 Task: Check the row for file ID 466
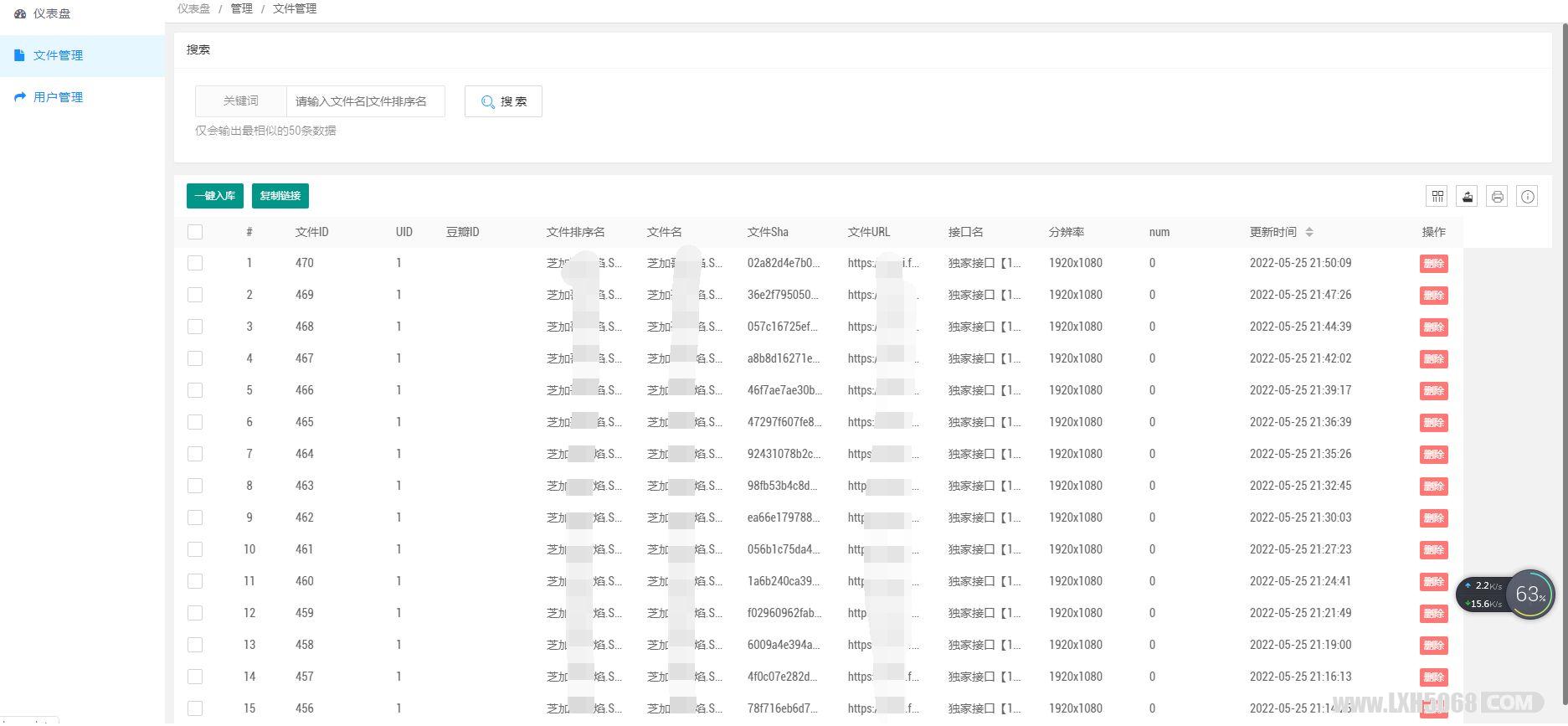point(195,390)
